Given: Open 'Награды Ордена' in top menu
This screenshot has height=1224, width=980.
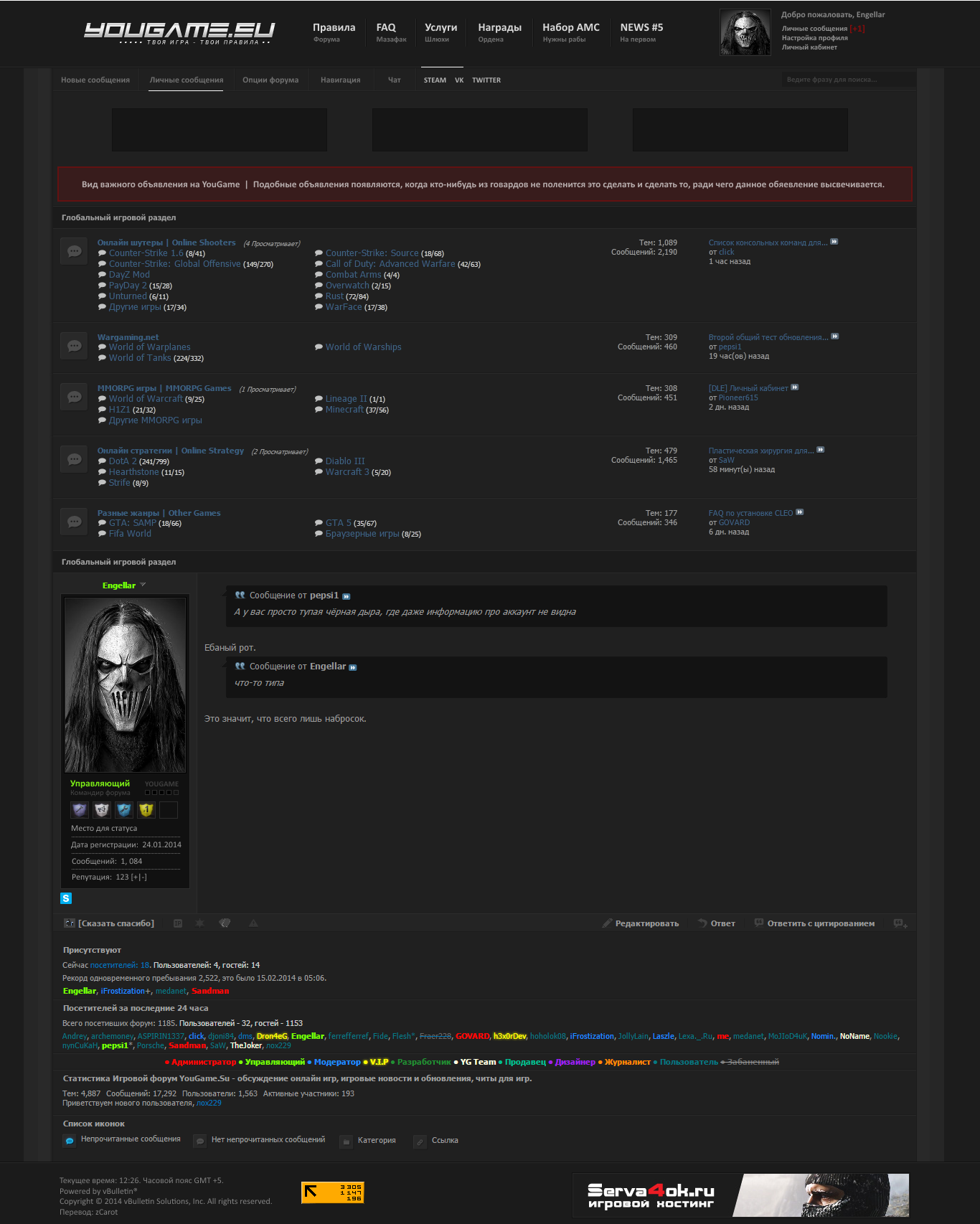Looking at the screenshot, I should click(499, 32).
